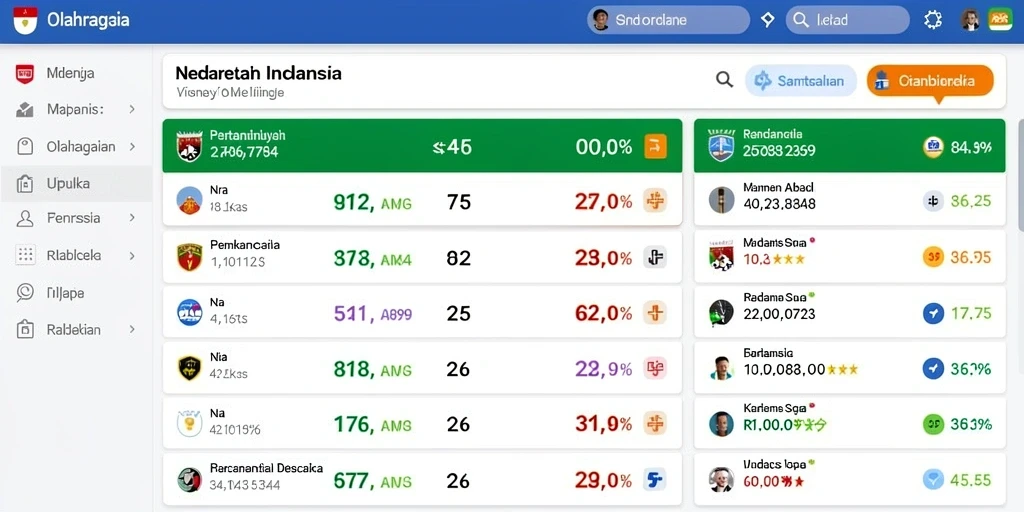Click the Barlamsia player avatar
The height and width of the screenshot is (512, 1024).
pyautogui.click(x=722, y=368)
